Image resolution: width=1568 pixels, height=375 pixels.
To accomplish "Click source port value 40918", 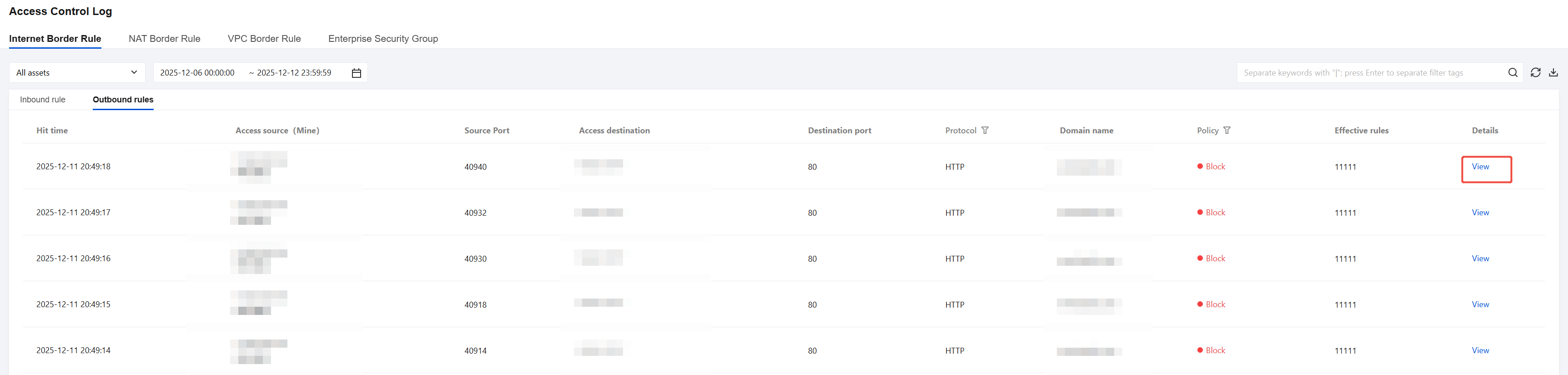I will click(475, 305).
